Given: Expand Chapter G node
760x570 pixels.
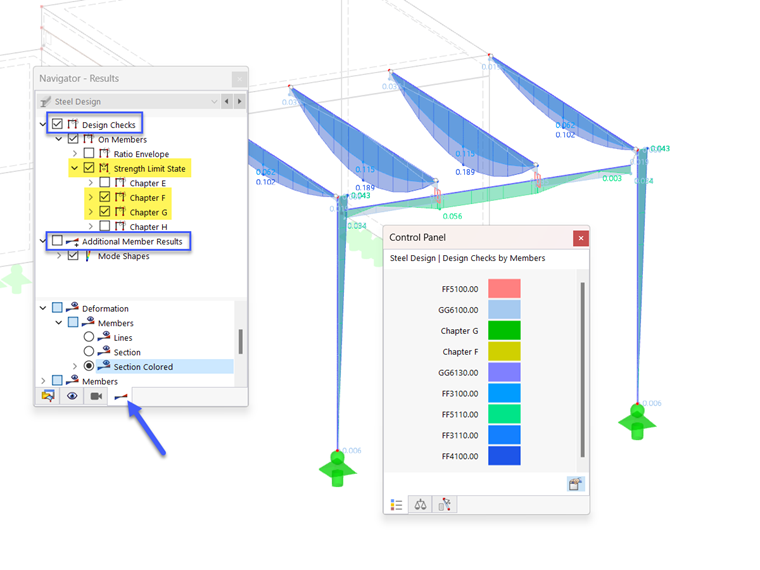Looking at the screenshot, I should (91, 212).
